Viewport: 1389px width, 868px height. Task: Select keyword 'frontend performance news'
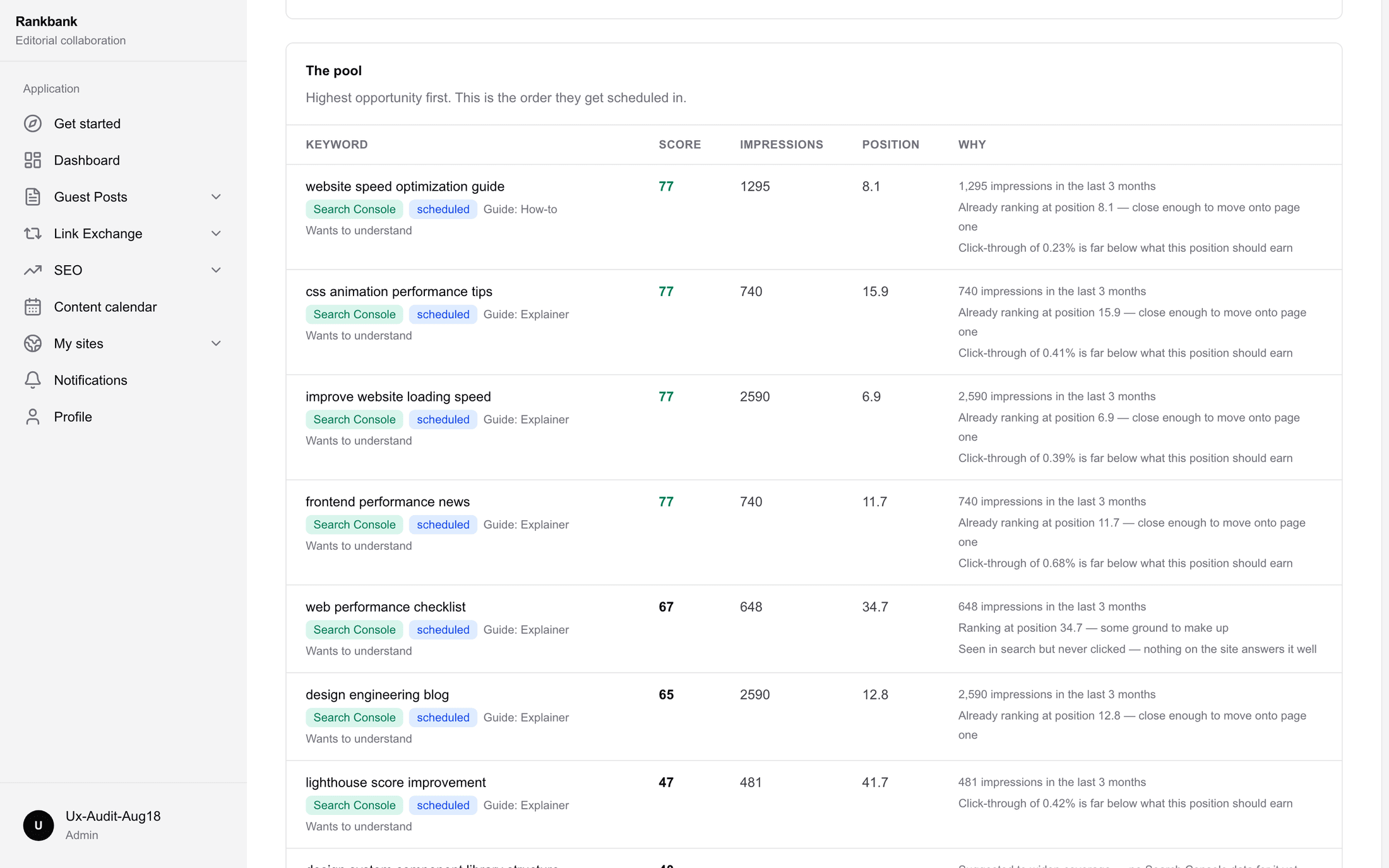click(x=388, y=502)
